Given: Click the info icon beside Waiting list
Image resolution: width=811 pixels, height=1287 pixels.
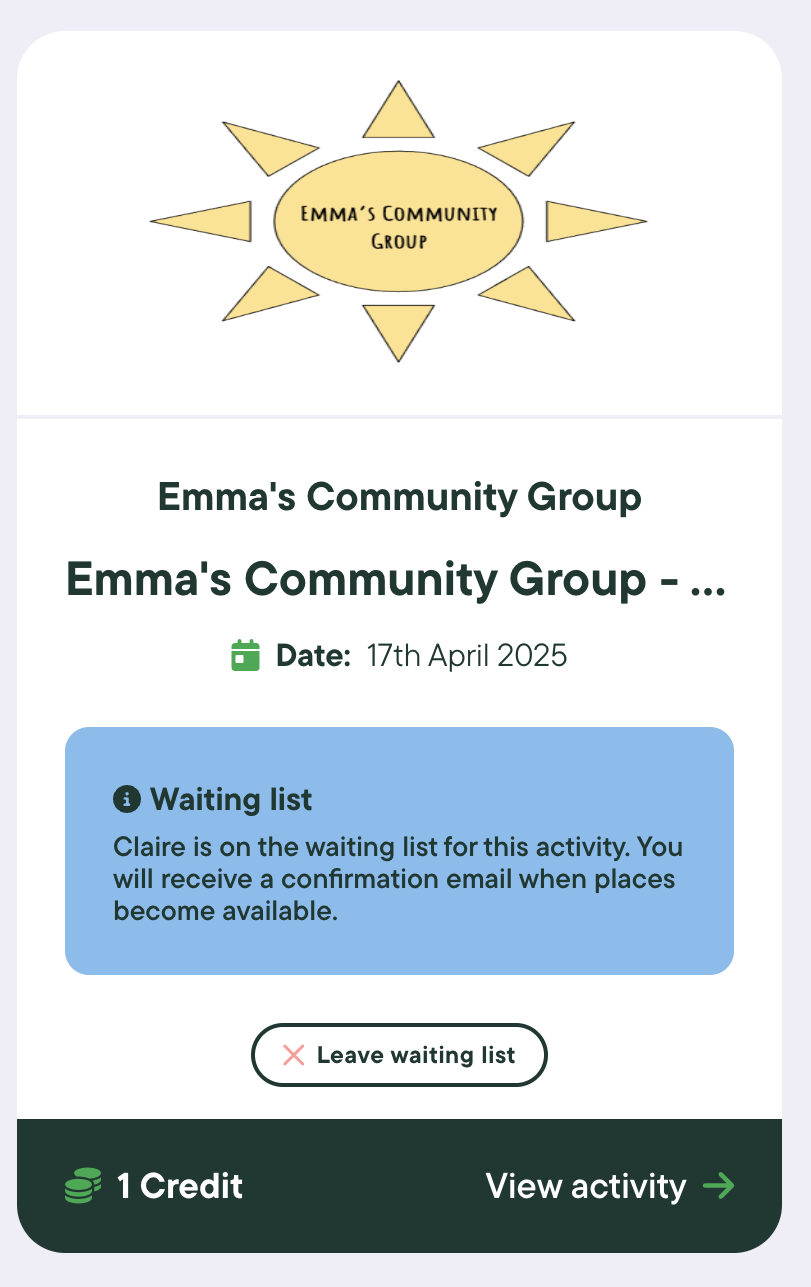Looking at the screenshot, I should point(126,799).
